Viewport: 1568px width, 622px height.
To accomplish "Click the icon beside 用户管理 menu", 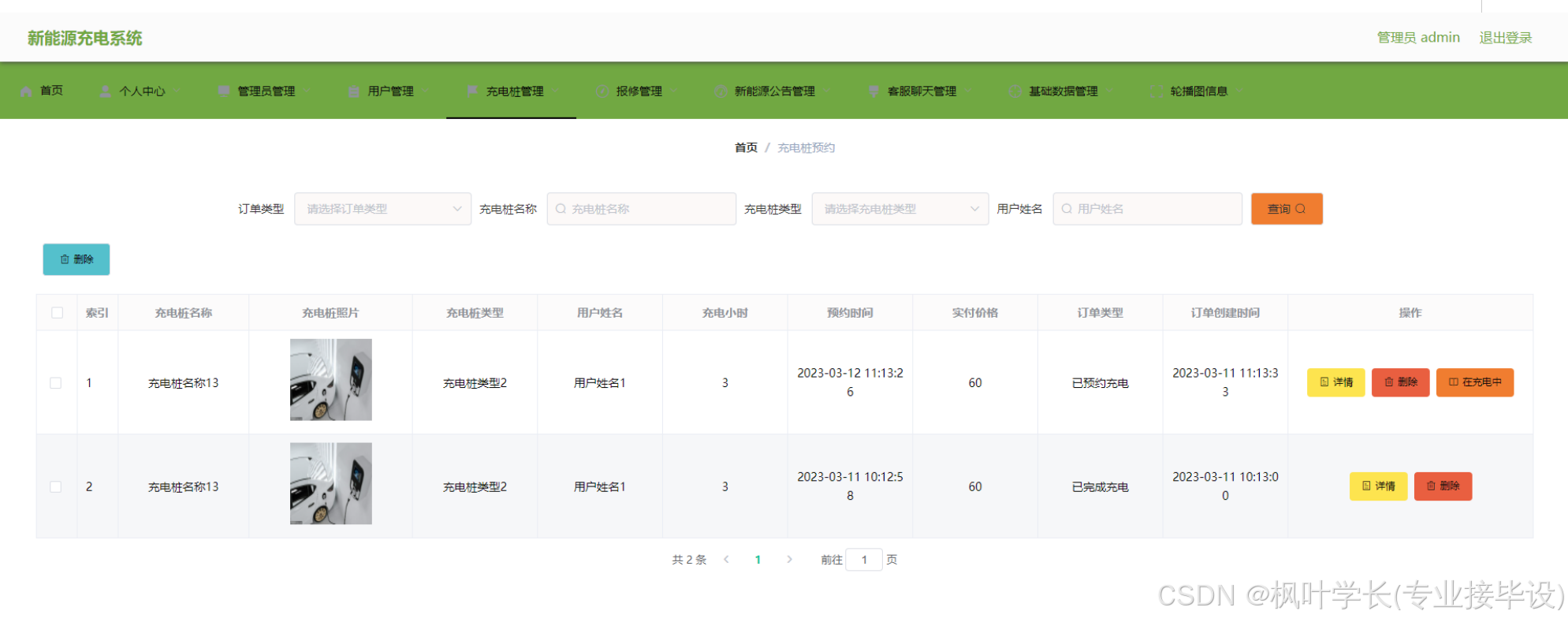I will 354,91.
